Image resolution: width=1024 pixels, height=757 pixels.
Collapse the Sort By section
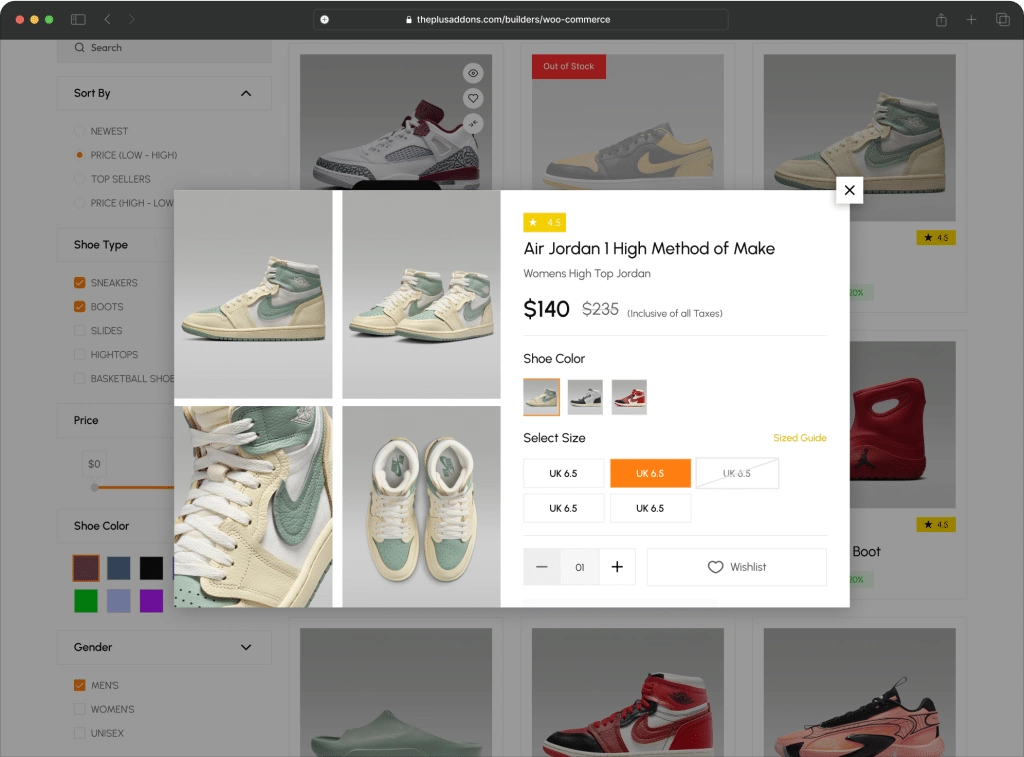point(246,92)
